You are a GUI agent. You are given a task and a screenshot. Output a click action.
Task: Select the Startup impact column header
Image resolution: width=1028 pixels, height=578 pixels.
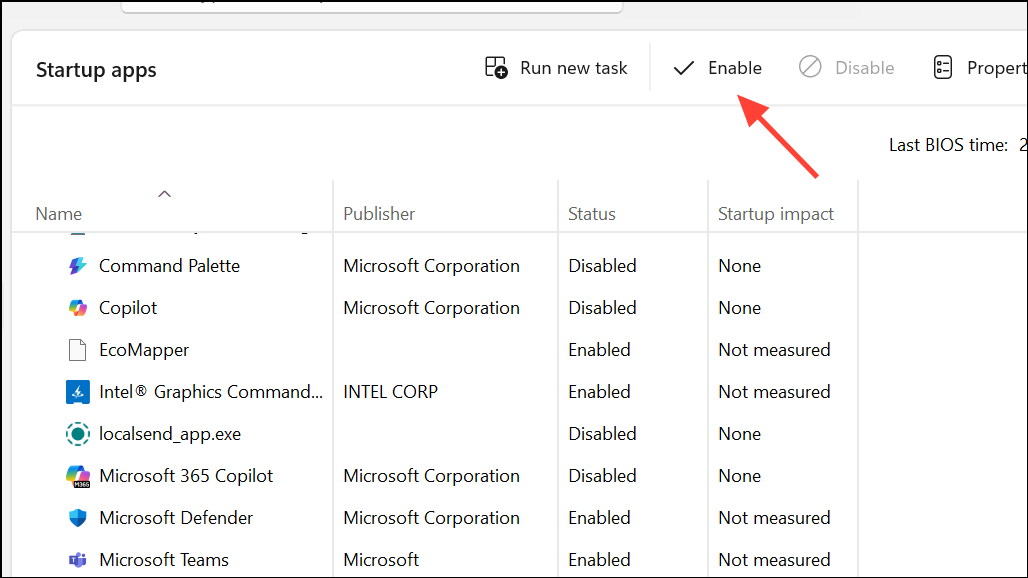pos(775,213)
